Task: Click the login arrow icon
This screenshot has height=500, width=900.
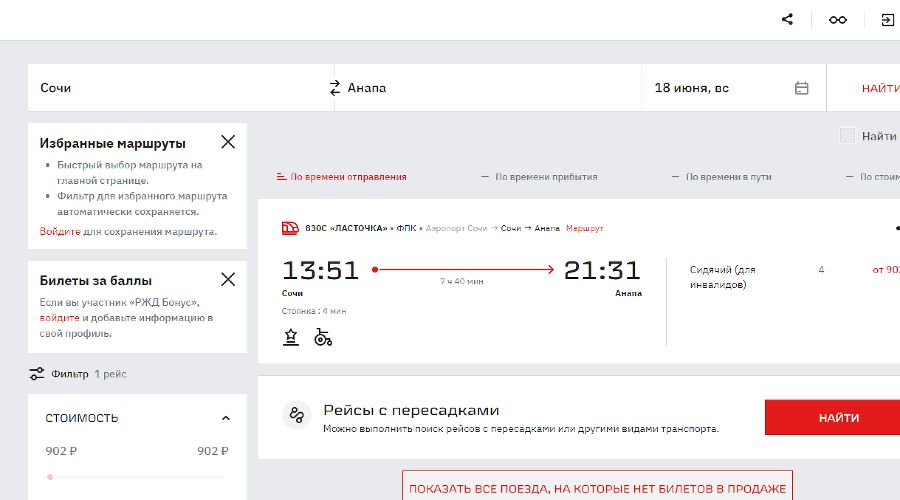Action: point(887,20)
